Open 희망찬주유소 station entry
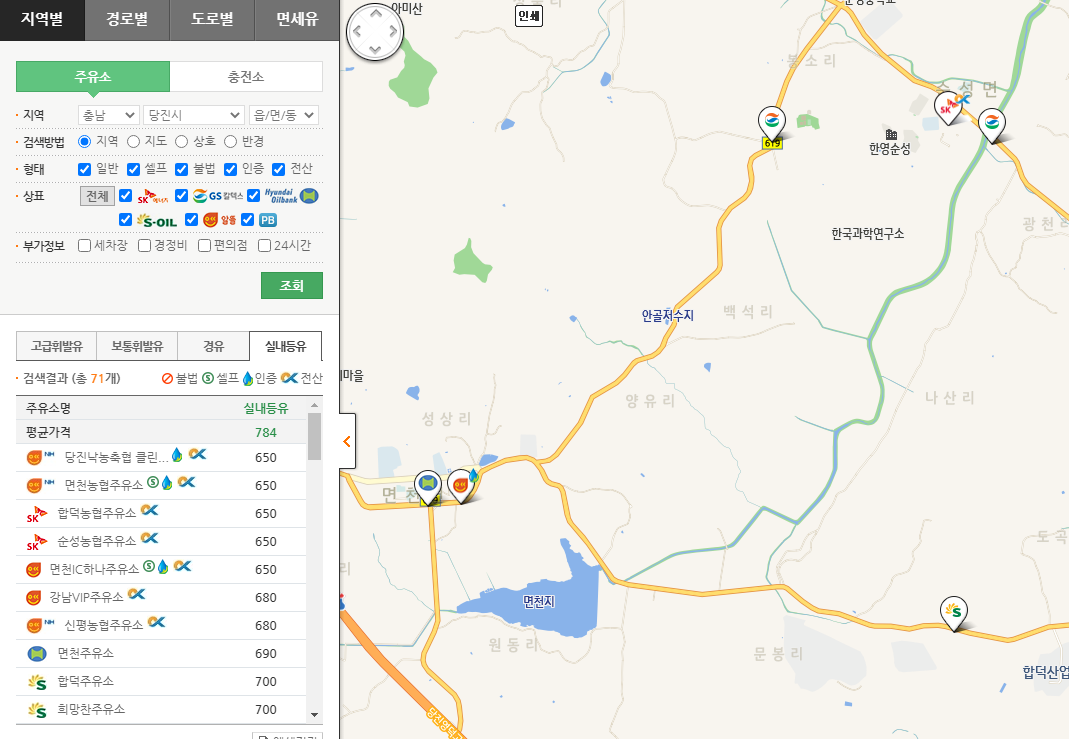This screenshot has height=739, width=1069. click(x=91, y=709)
